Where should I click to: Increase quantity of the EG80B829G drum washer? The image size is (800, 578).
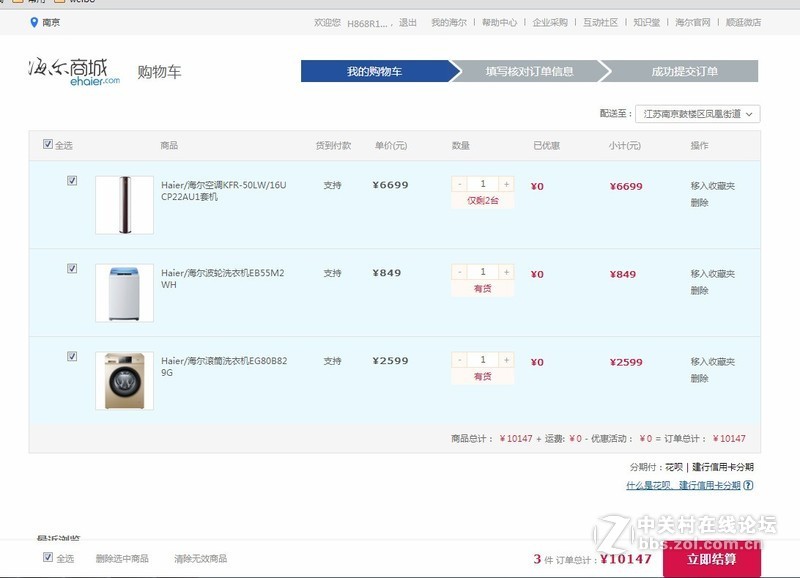(x=506, y=360)
